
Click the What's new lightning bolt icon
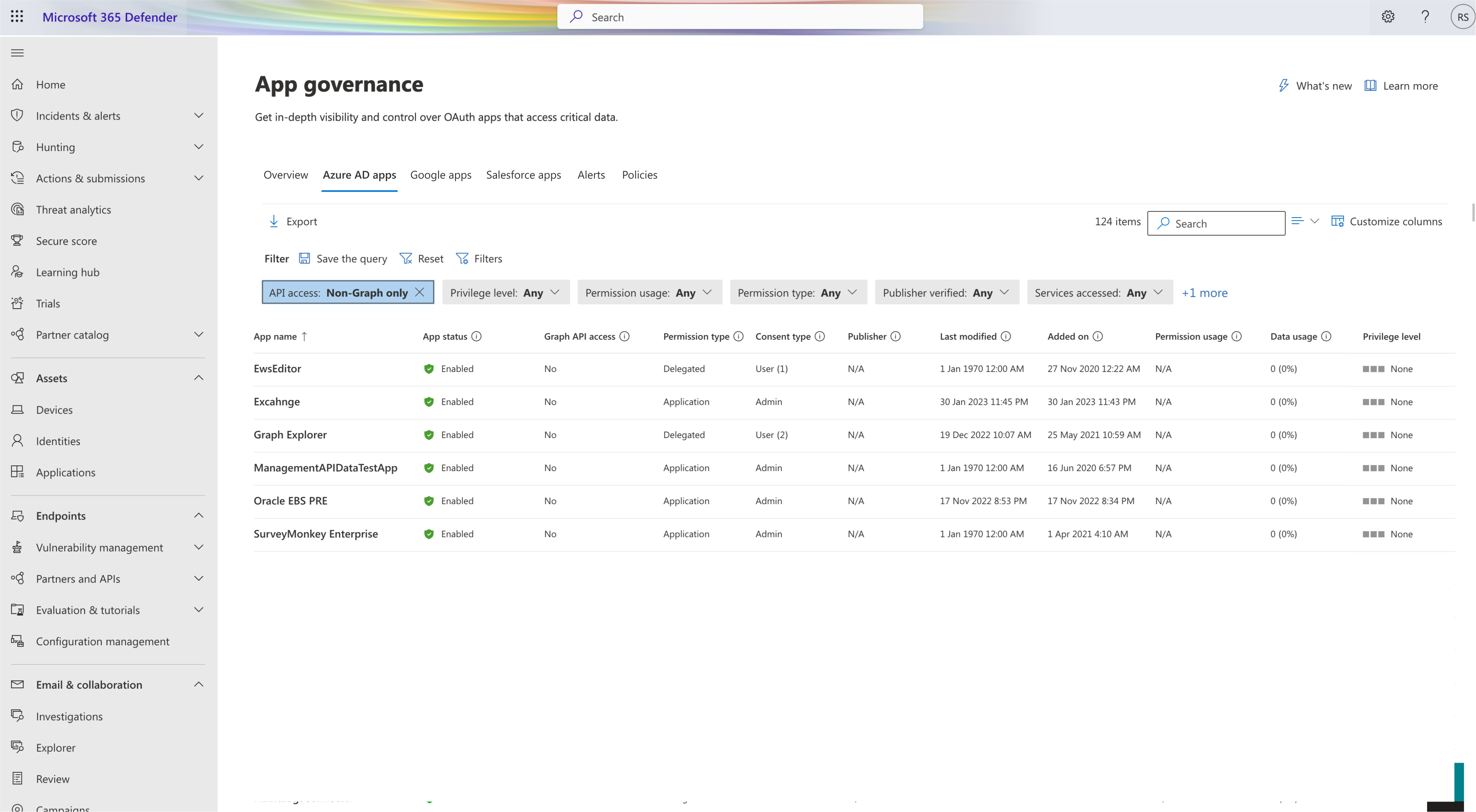[x=1283, y=85]
